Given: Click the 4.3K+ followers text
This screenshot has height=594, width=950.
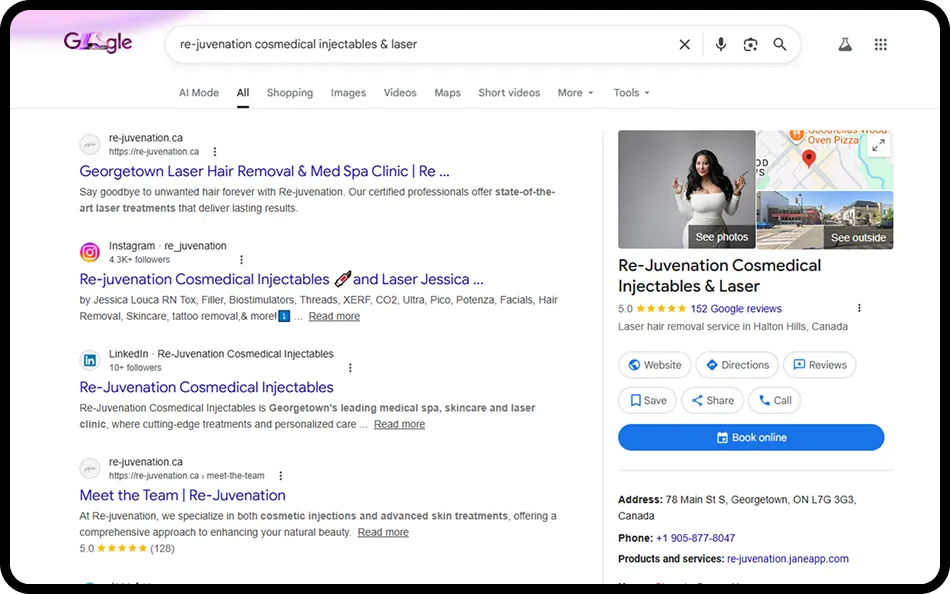Looking at the screenshot, I should pos(139,259).
